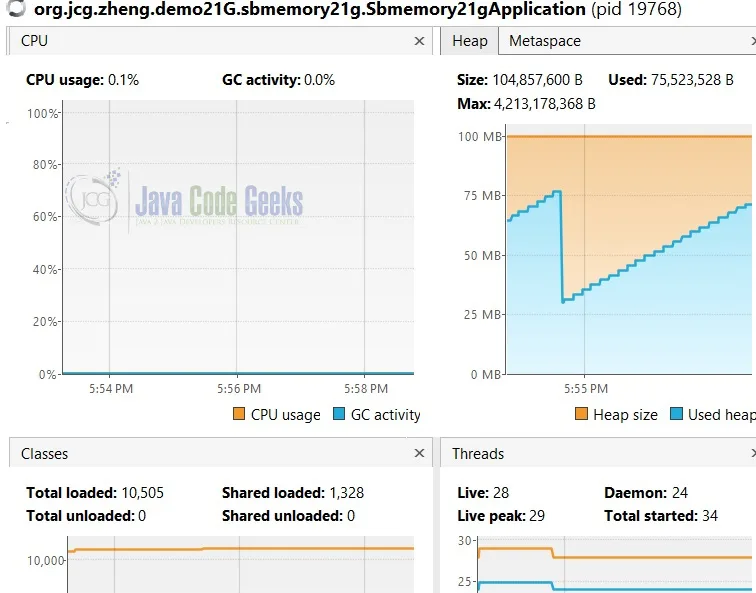Click the 5:58 PM label on CPU chart
This screenshot has height=593, width=756.
click(366, 389)
